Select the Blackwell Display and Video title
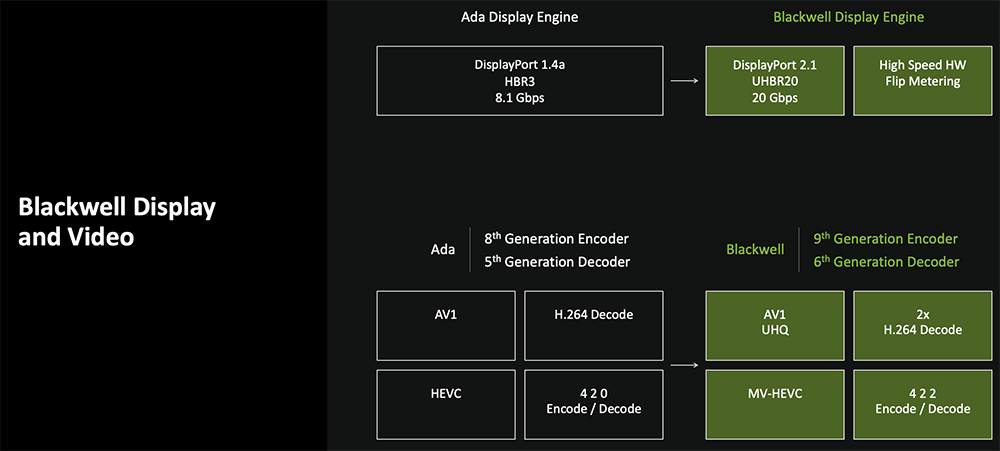The width and height of the screenshot is (1000, 451). tap(117, 222)
